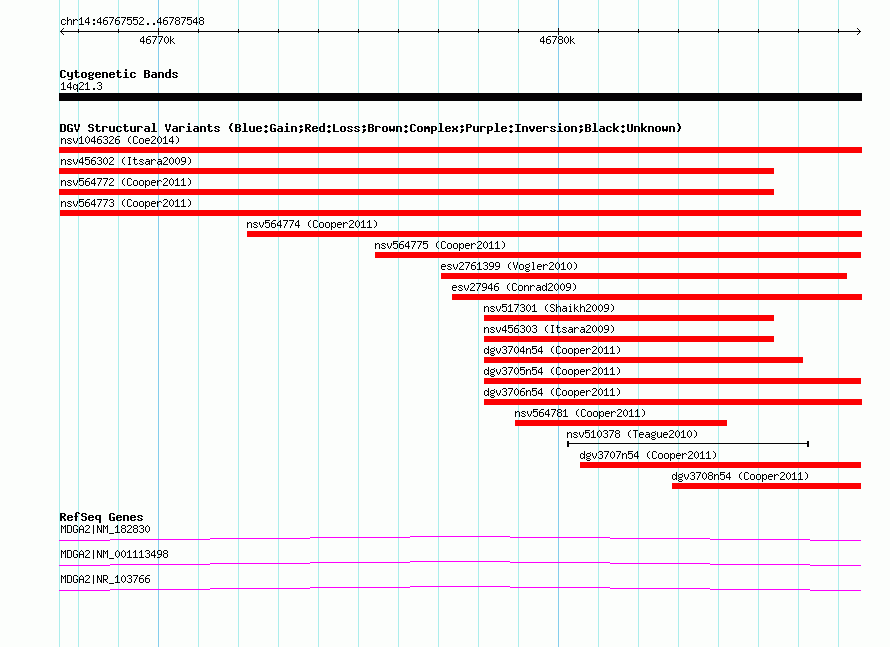The width and height of the screenshot is (890, 647).
Task: Open the MDGA2|NM_001113498 transcript label
Action: [x=115, y=554]
